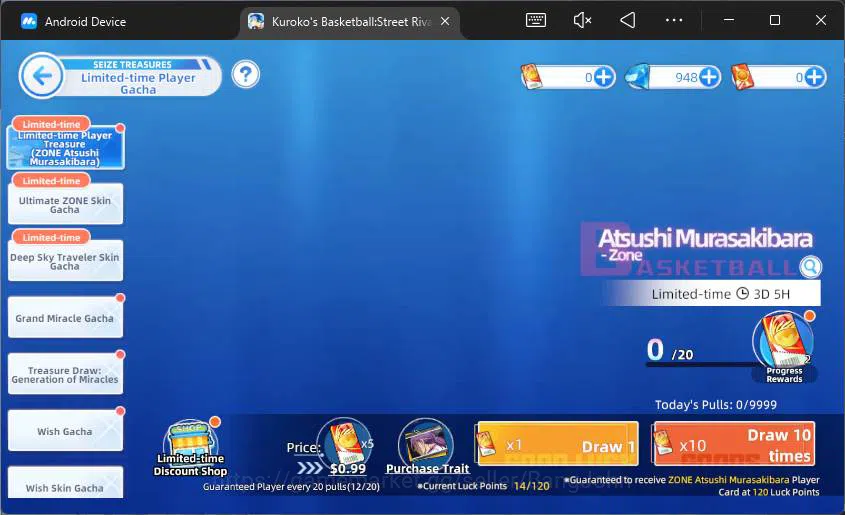
Task: Add diamonds with the plus beside 948
Action: tap(710, 77)
